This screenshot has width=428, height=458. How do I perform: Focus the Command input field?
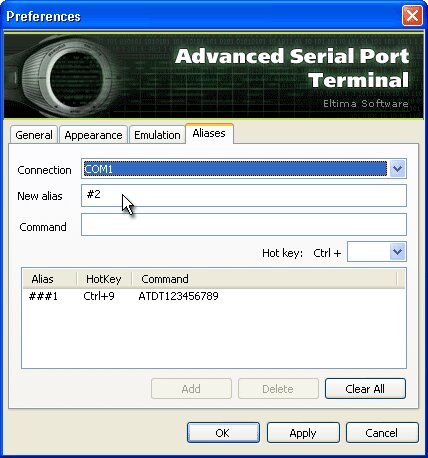244,225
